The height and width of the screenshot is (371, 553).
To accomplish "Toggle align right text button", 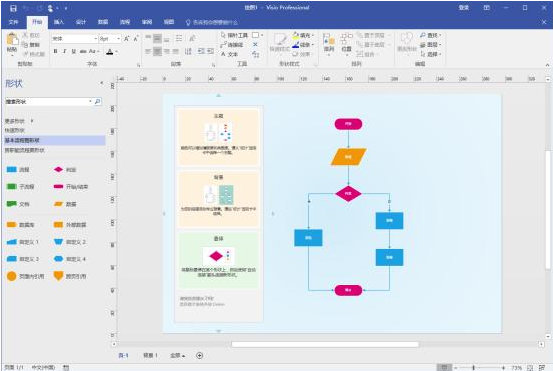I will pos(166,51).
